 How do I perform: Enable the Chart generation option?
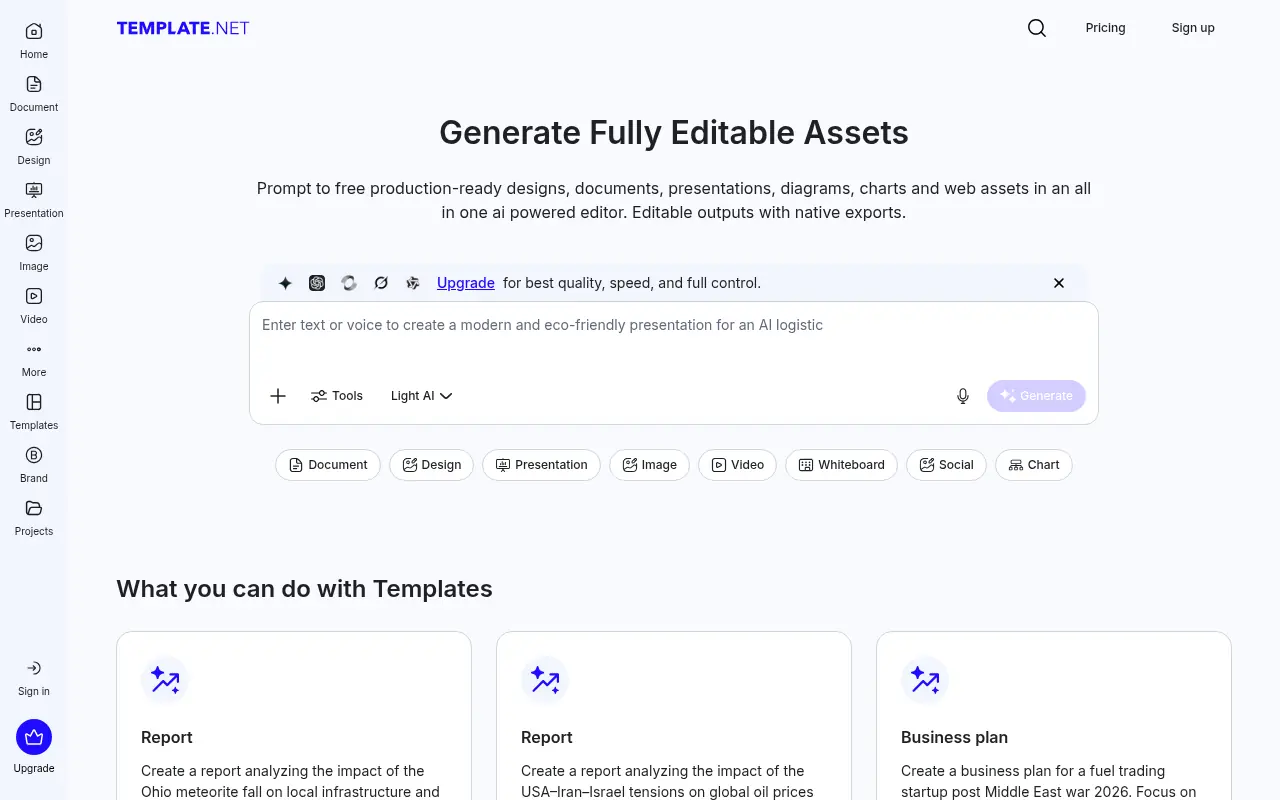click(x=1033, y=464)
